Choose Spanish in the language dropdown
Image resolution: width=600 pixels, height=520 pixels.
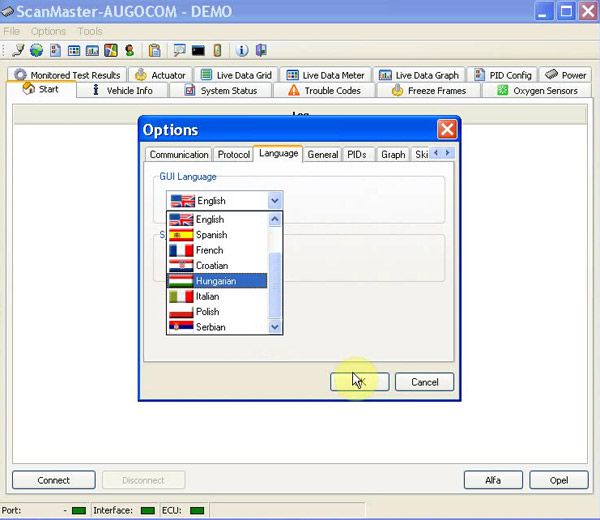click(x=211, y=235)
